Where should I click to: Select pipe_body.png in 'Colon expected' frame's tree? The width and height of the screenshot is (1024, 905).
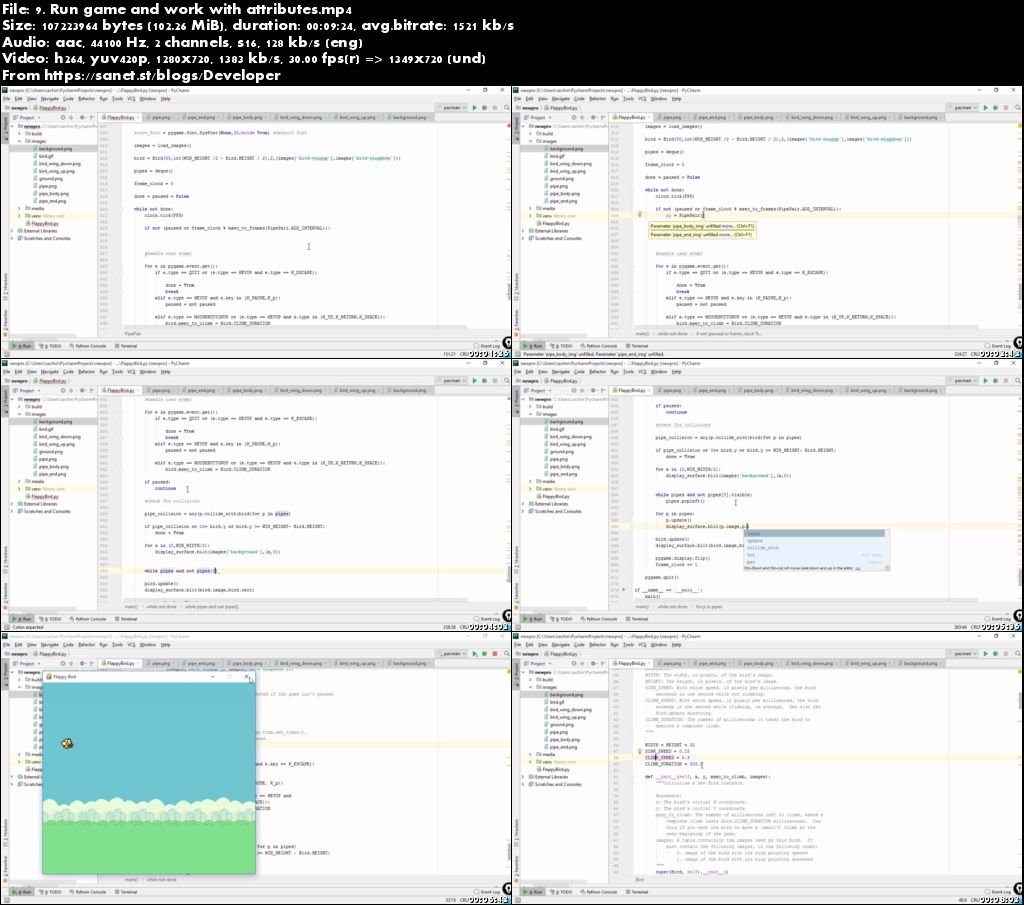pos(50,466)
